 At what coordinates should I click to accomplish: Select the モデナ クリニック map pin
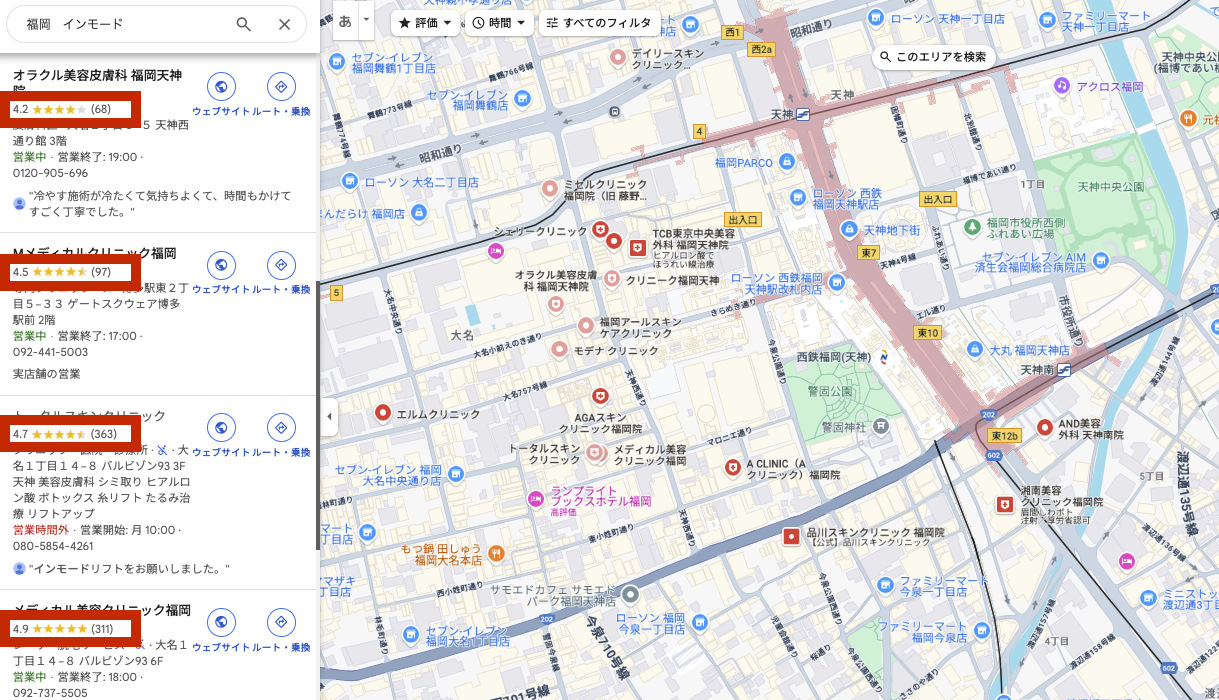559,351
